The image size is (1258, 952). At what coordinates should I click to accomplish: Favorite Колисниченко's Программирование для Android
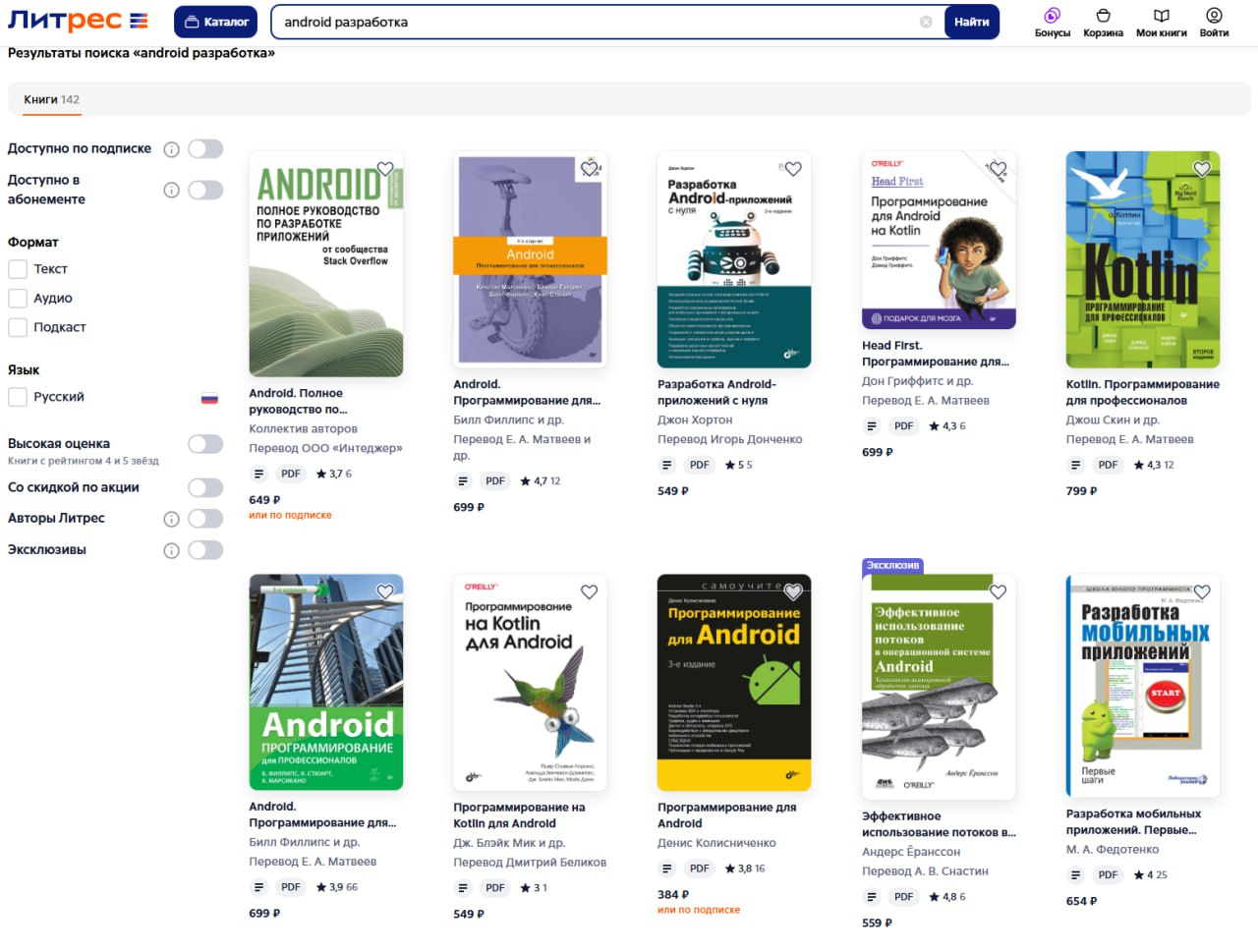(793, 591)
